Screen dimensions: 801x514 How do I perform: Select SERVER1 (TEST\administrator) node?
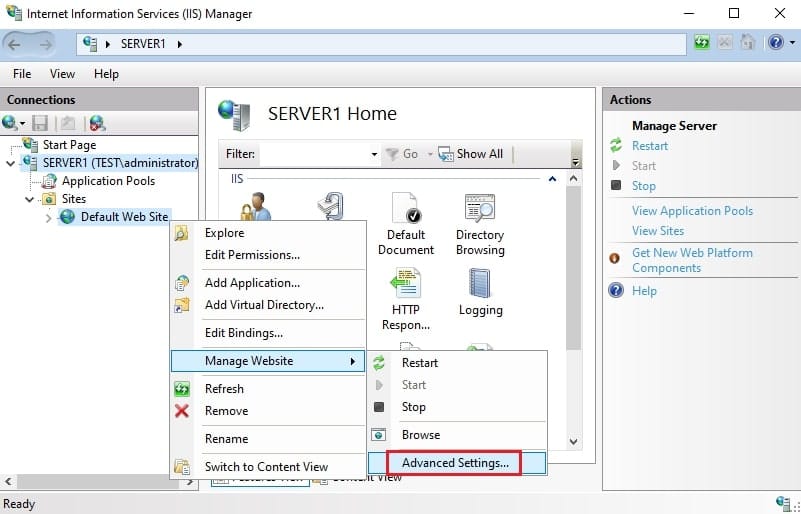(120, 163)
